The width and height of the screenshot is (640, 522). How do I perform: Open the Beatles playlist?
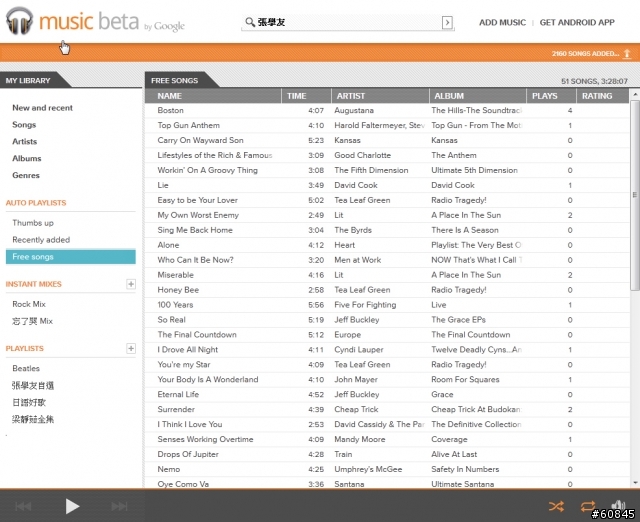tap(26, 368)
